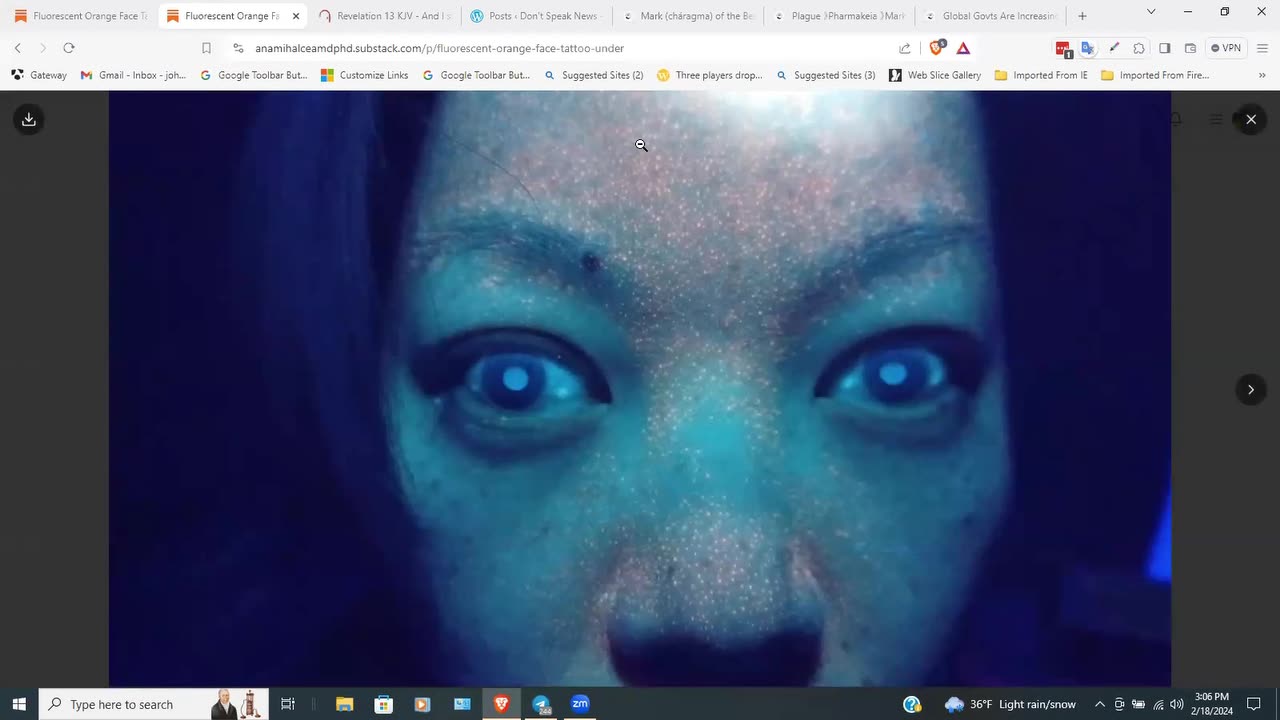Open Telegram from the taskbar
1280x720 pixels.
[541, 704]
